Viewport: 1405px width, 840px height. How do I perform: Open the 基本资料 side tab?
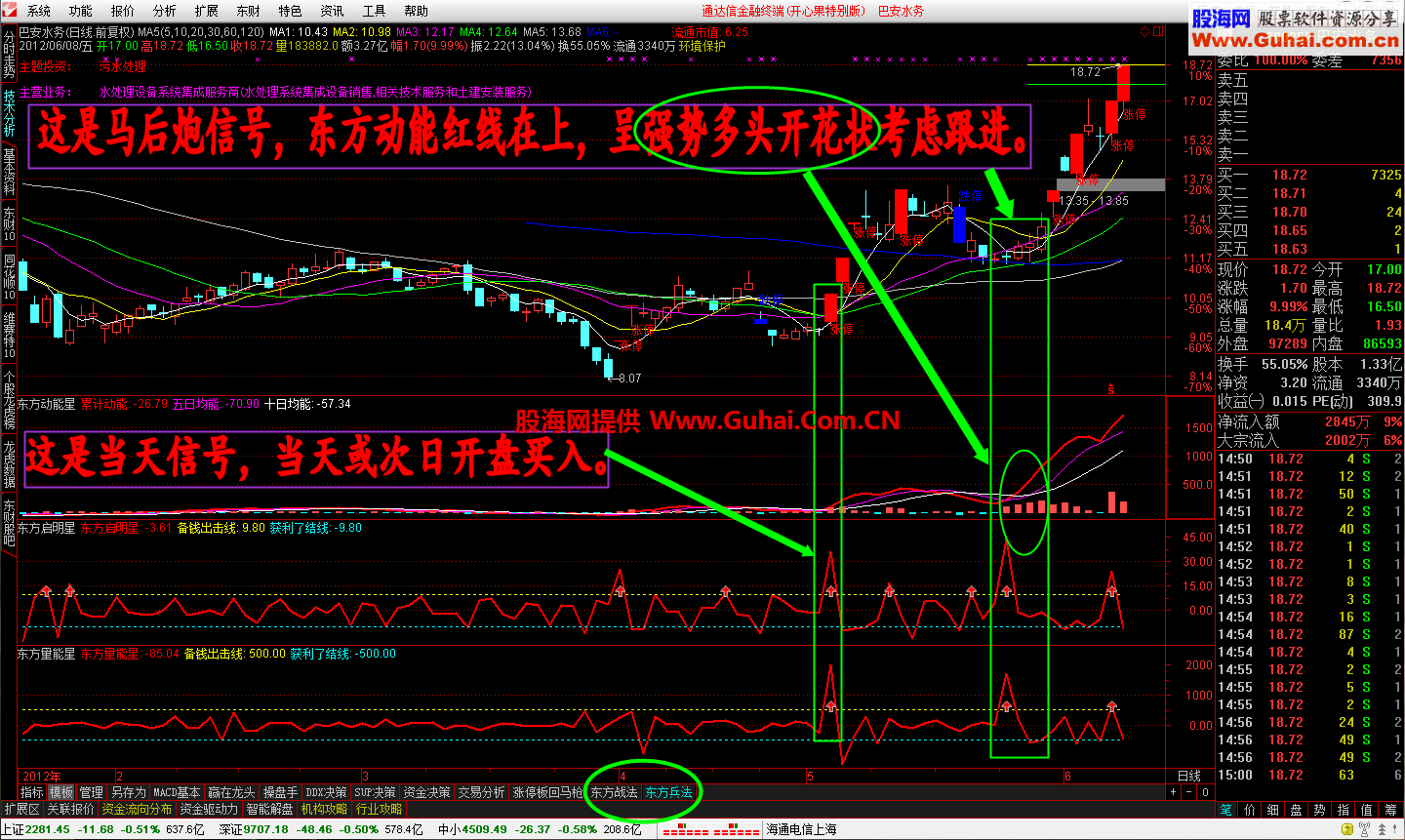click(x=9, y=172)
